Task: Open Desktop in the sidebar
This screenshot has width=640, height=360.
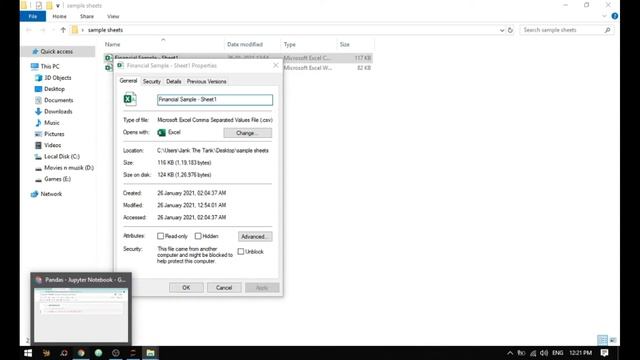Action: coord(54,89)
